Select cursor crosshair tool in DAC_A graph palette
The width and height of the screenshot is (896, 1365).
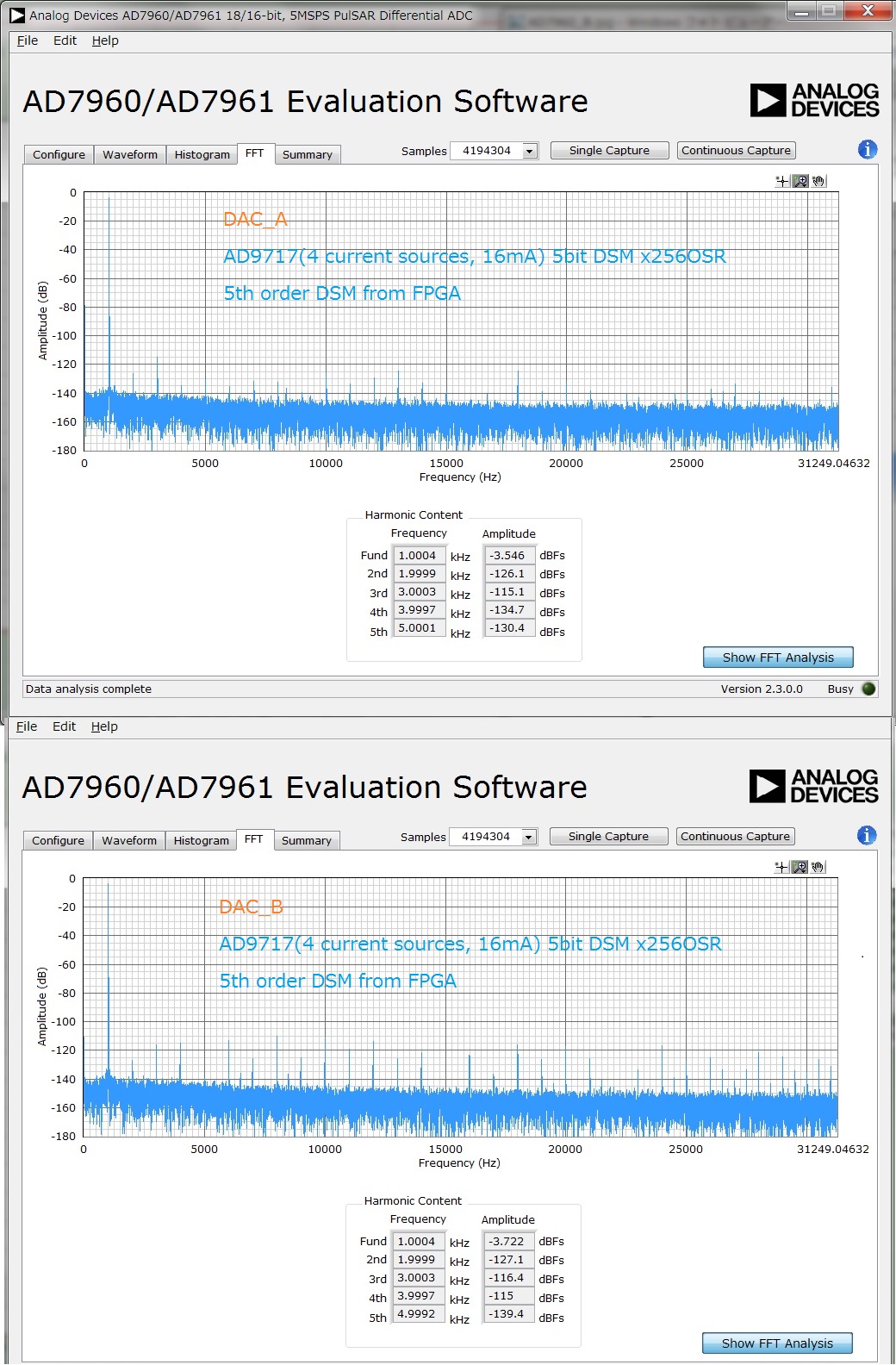click(x=782, y=181)
